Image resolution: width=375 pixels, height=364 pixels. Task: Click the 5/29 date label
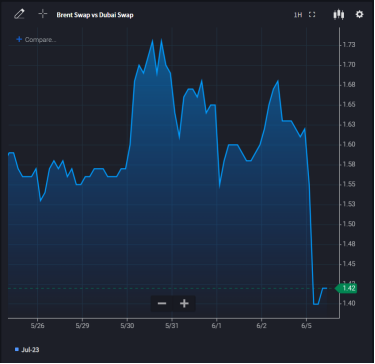point(82,325)
